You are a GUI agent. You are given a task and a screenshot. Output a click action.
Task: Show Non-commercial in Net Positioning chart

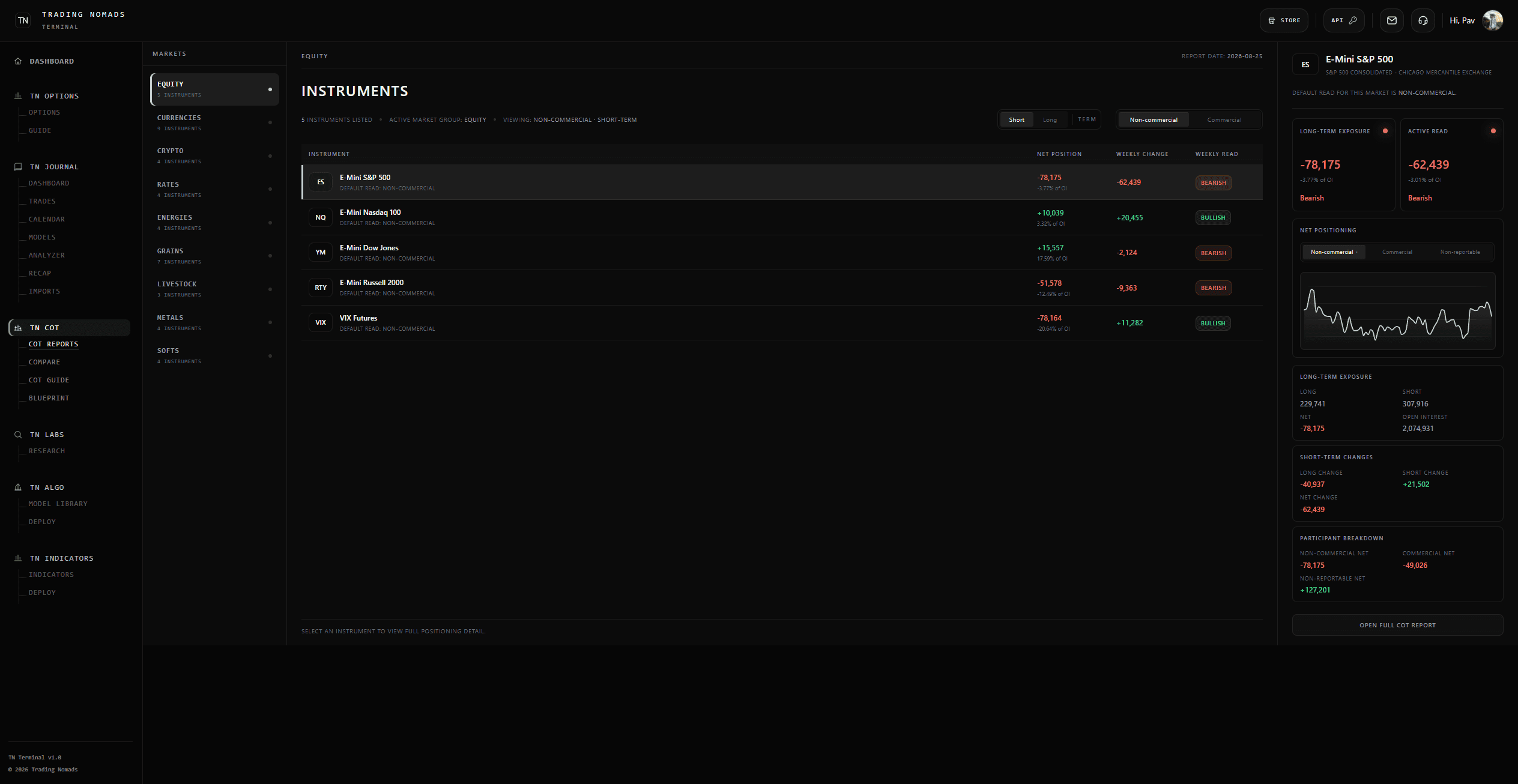[1334, 252]
